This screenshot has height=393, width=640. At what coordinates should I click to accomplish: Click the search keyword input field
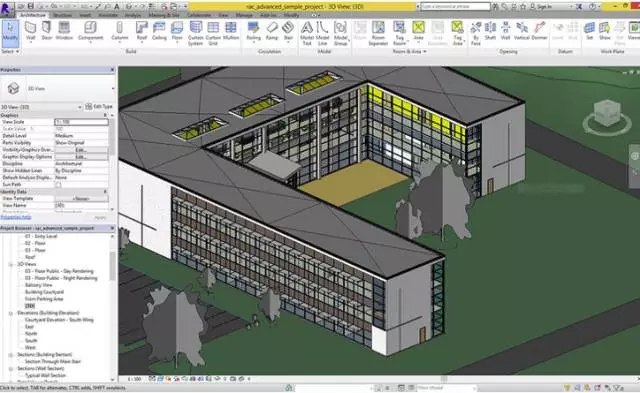tap(455, 7)
